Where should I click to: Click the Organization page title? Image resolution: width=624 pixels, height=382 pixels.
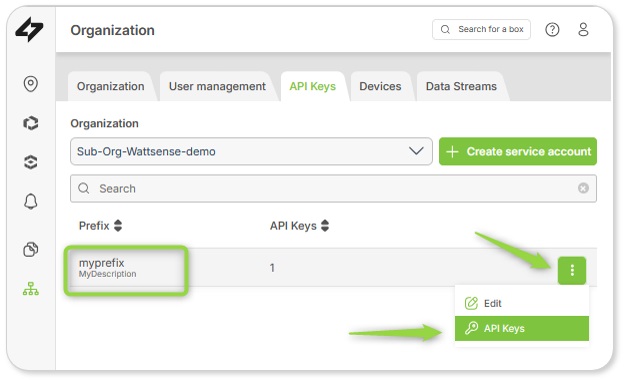(x=113, y=30)
